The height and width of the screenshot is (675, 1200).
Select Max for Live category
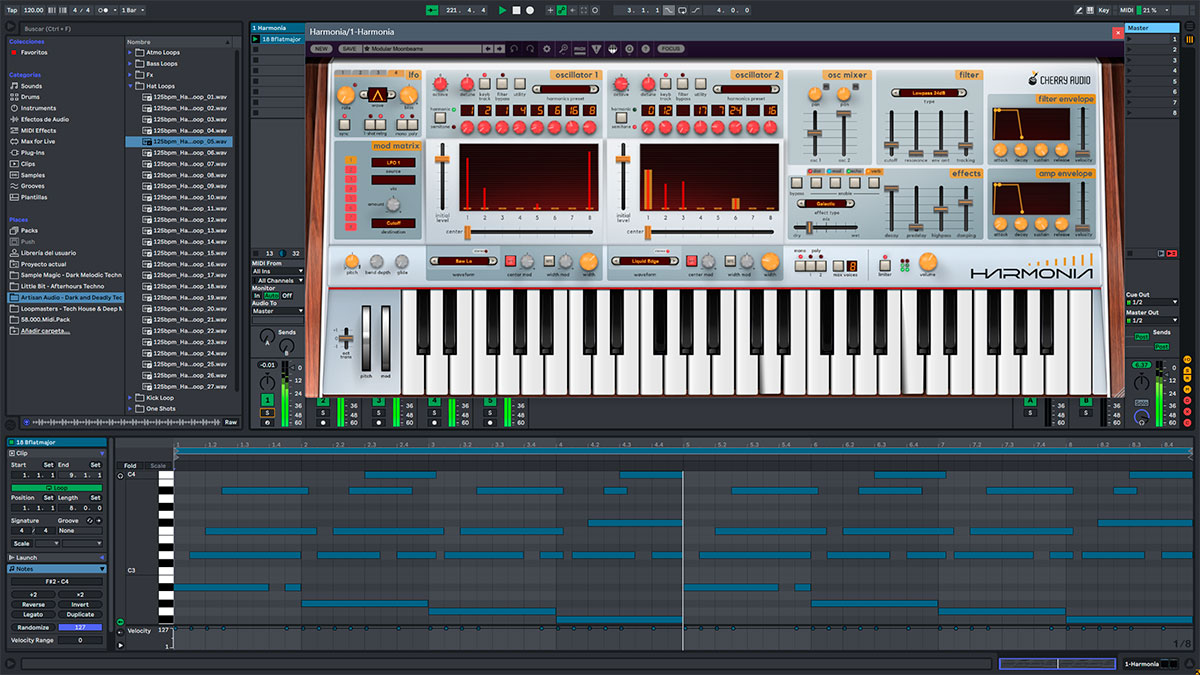pyautogui.click(x=39, y=141)
